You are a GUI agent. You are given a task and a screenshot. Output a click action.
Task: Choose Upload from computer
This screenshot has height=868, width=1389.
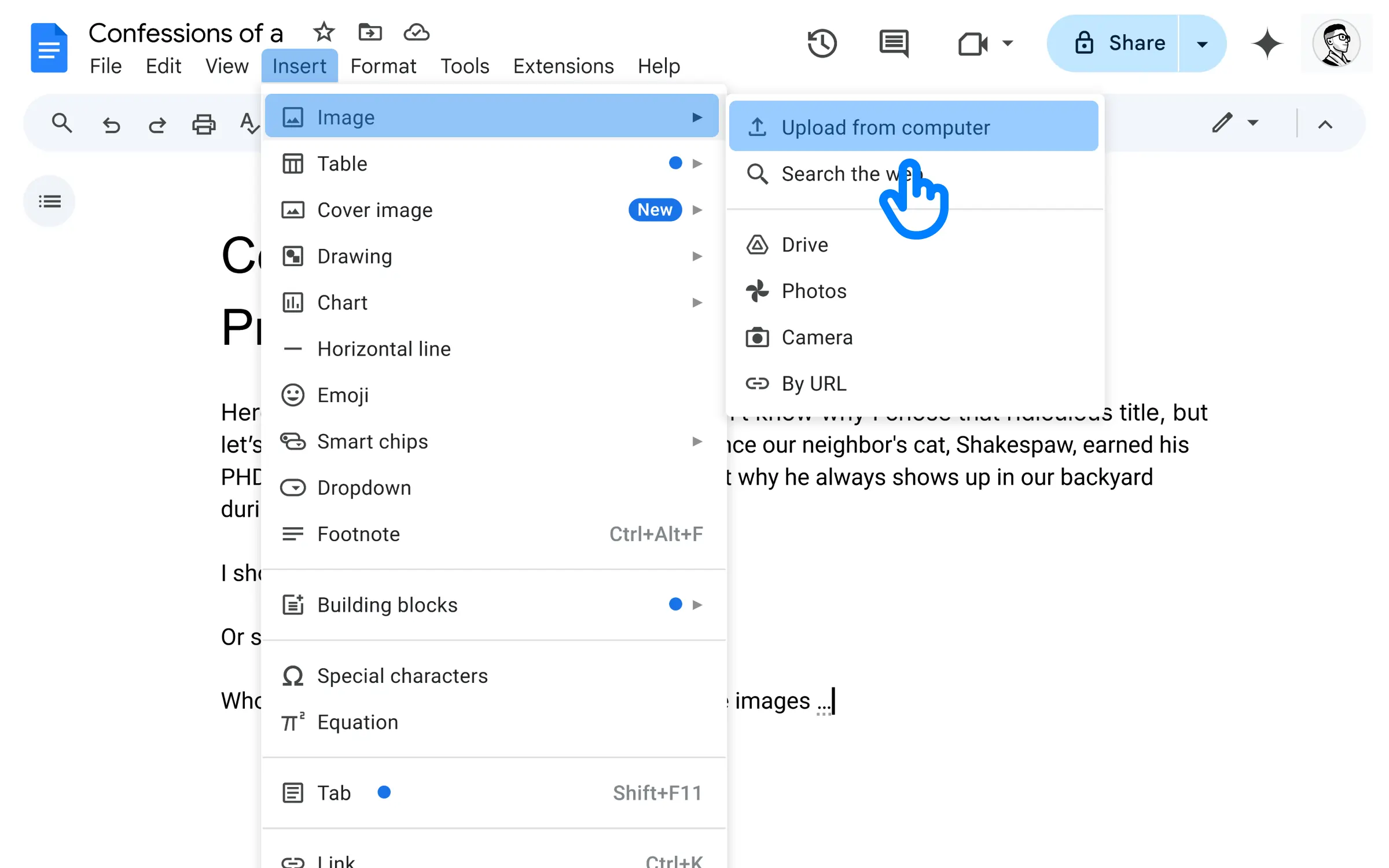[x=913, y=127]
